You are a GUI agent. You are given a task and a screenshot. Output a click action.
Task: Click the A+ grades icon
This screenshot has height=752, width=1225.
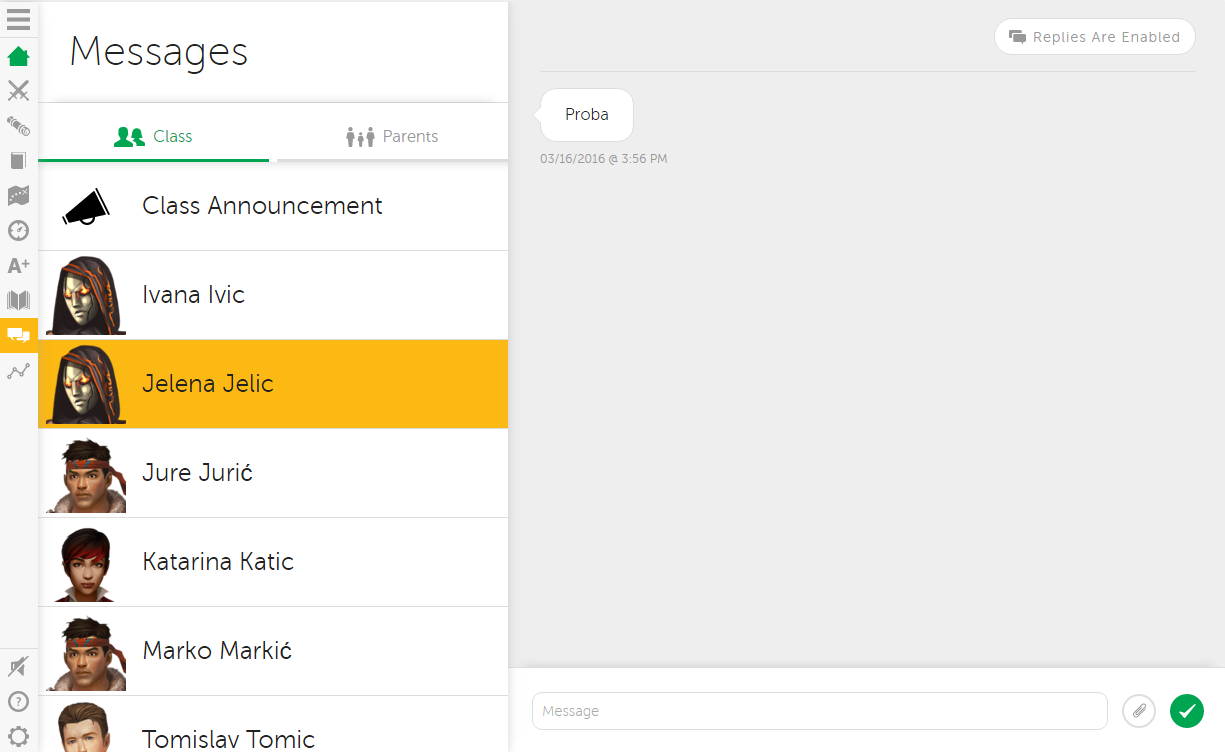18,265
